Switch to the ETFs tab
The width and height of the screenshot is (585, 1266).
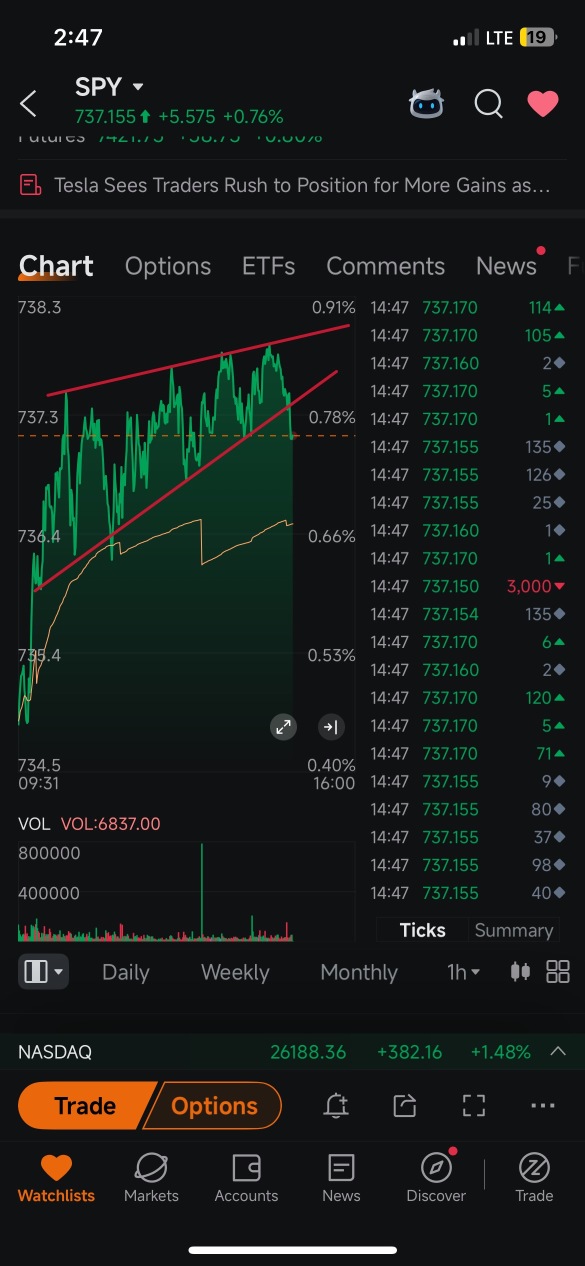point(268,266)
